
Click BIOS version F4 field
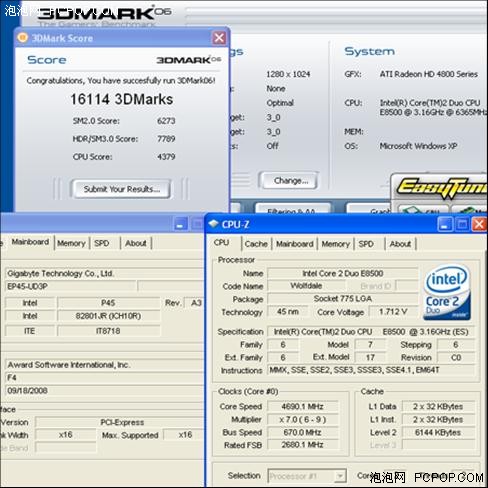coord(104,378)
